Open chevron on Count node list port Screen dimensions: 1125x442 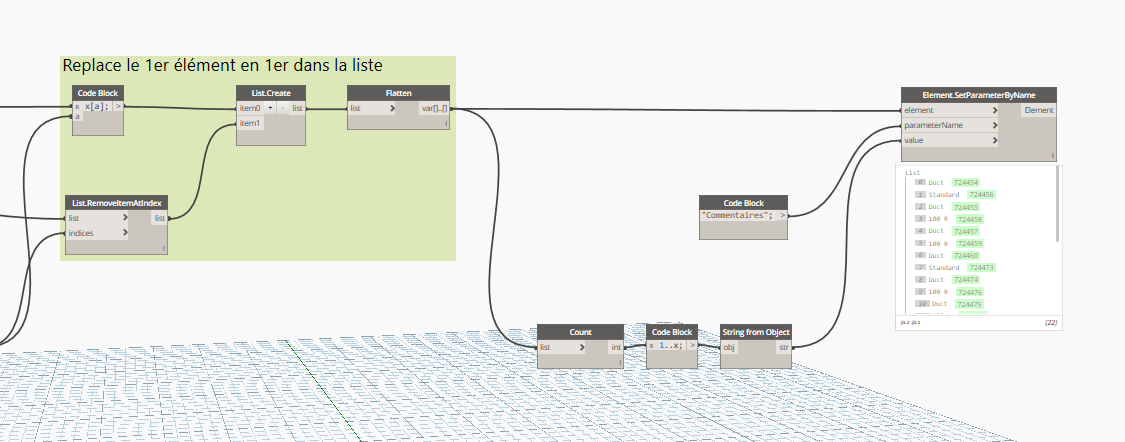coord(586,347)
